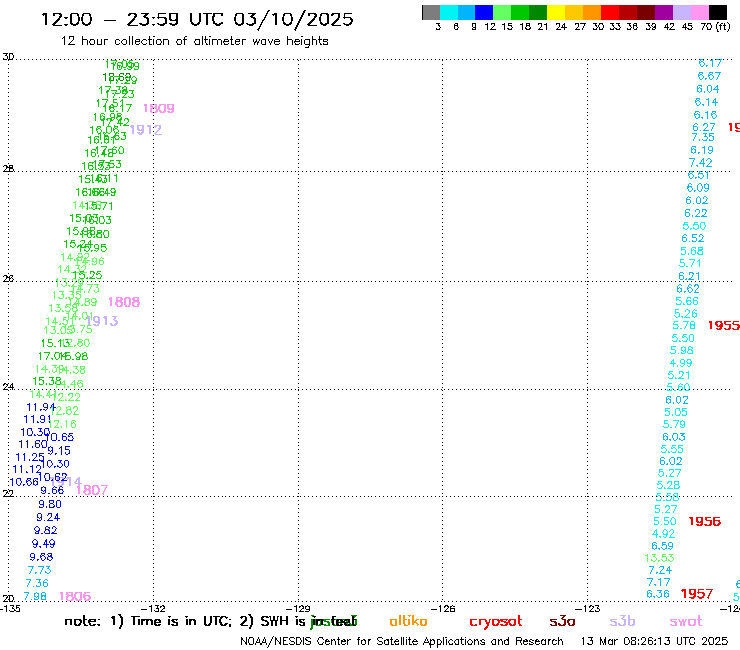The image size is (740, 650).
Task: Click the '7.73' wave height value
Action: [x=39, y=570]
